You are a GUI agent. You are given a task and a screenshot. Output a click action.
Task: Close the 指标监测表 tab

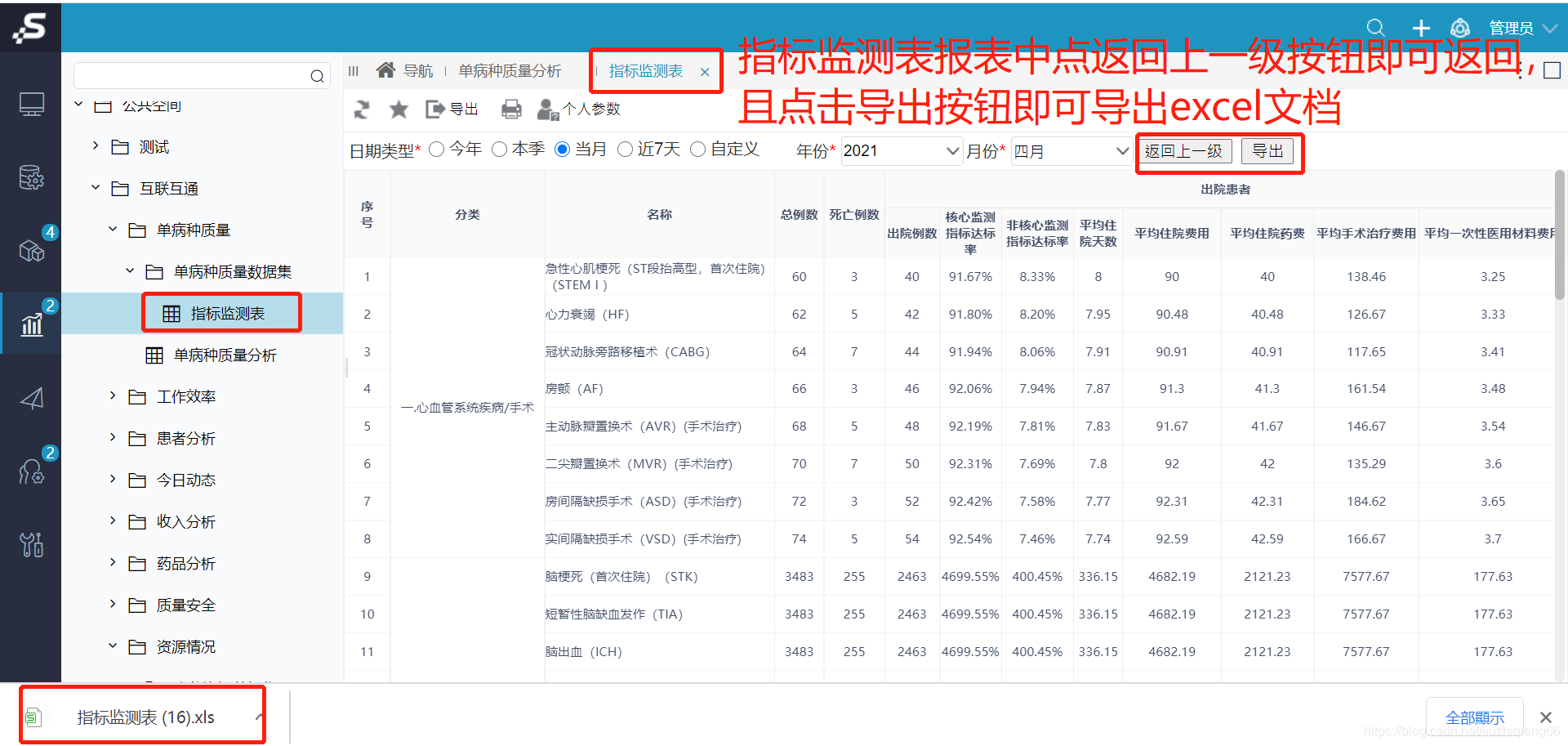pyautogui.click(x=705, y=72)
